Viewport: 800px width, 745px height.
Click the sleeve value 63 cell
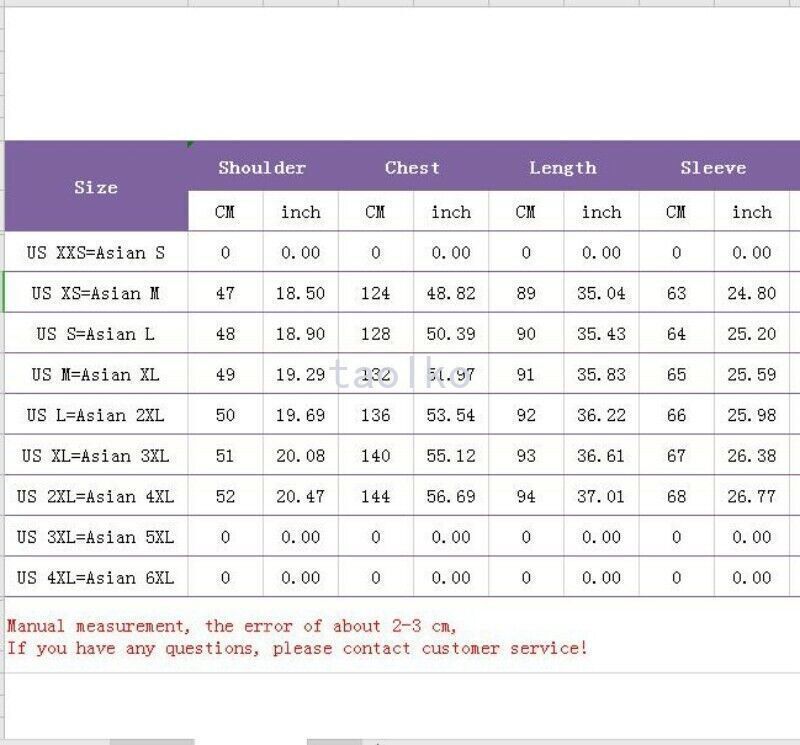point(677,293)
